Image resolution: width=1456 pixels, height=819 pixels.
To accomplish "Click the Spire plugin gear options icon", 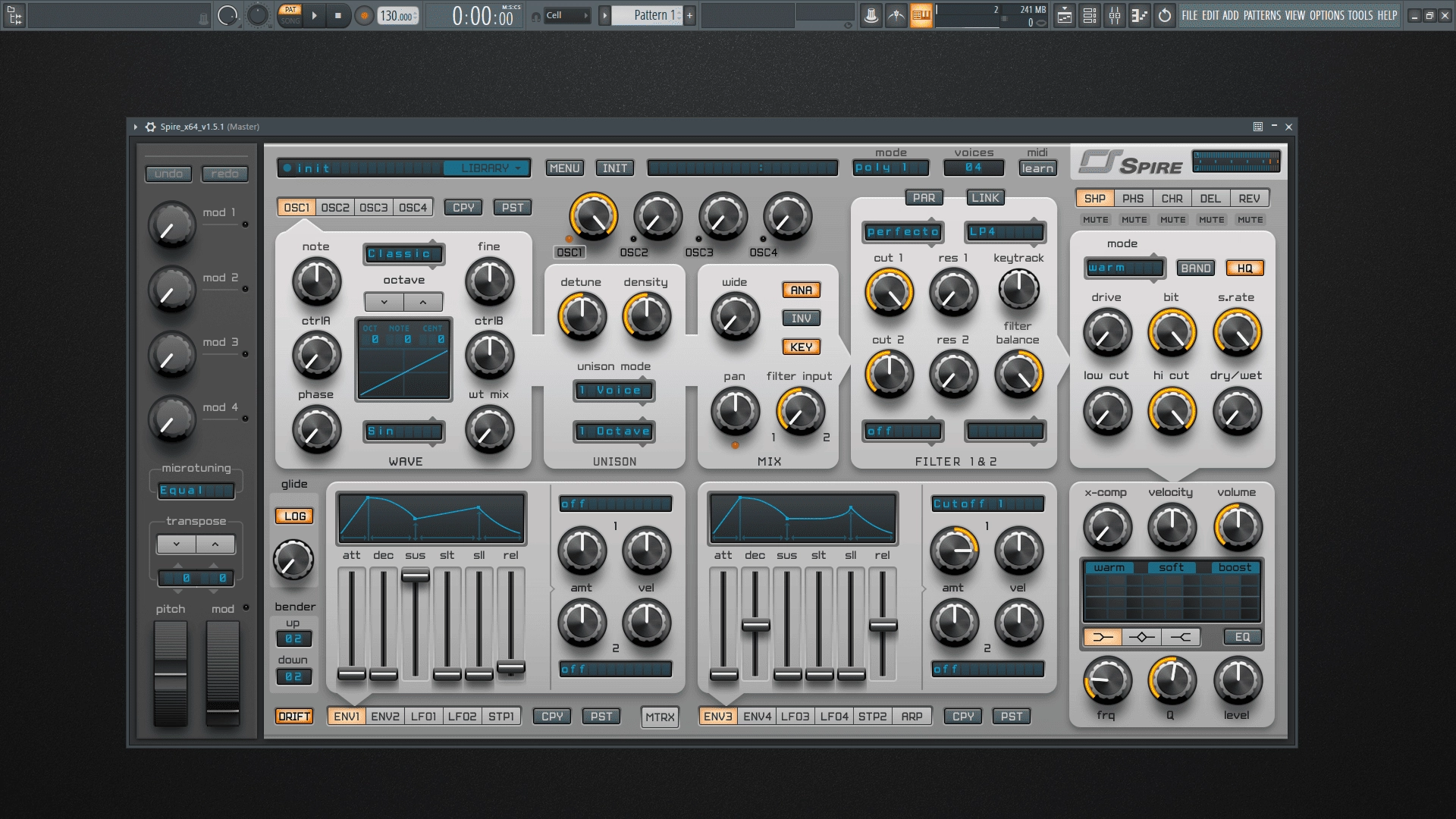I will [x=151, y=127].
